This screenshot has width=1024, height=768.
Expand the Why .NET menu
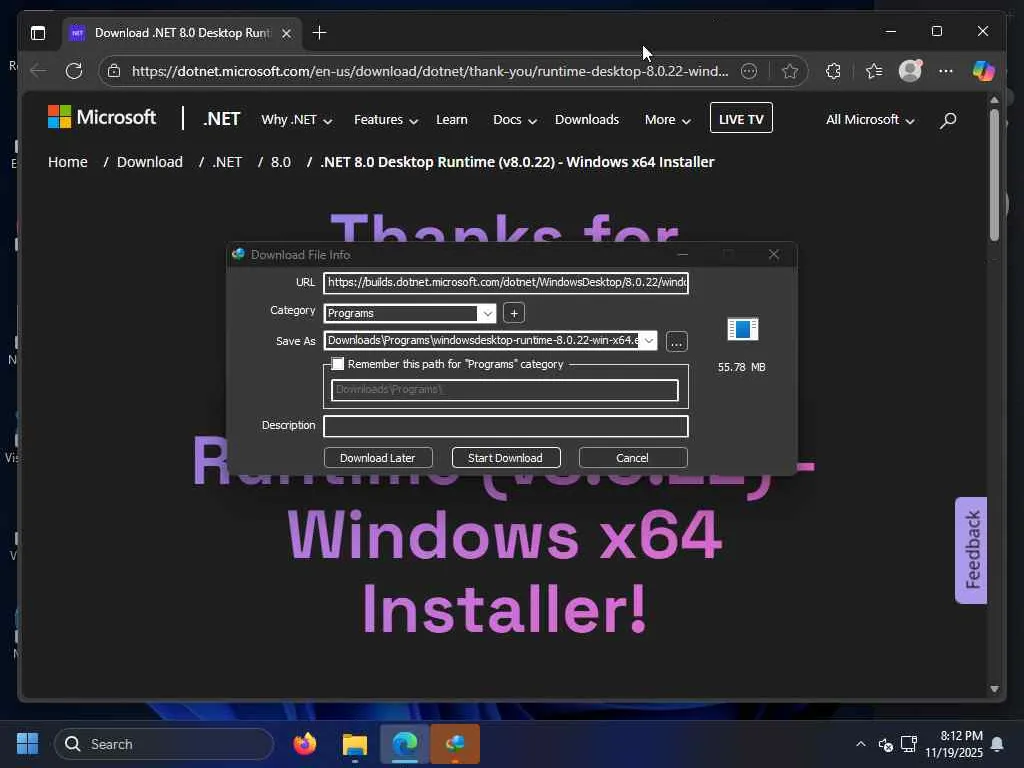click(296, 120)
